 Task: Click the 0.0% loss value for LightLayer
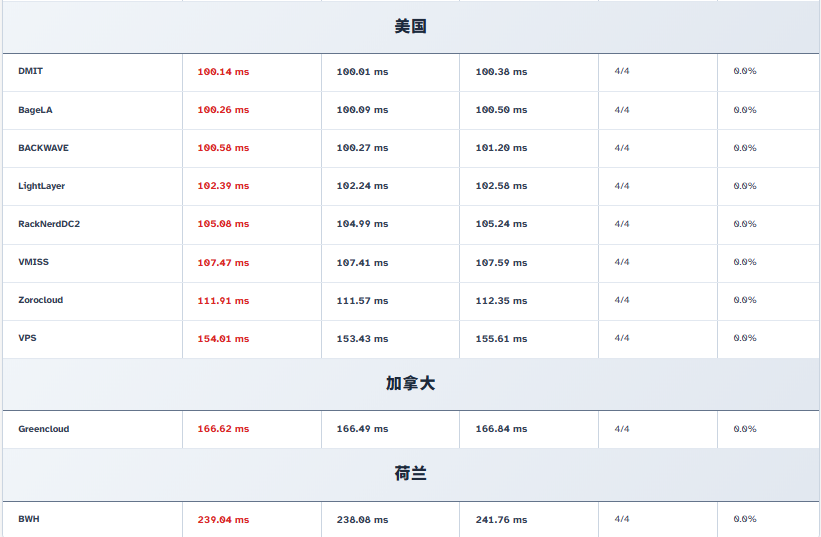pyautogui.click(x=745, y=186)
